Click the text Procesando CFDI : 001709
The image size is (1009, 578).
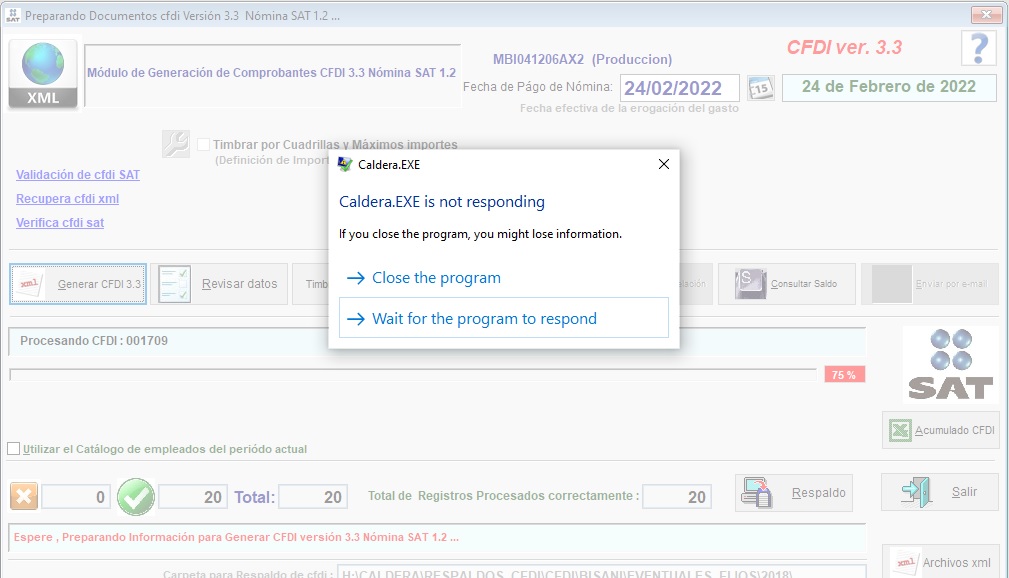click(94, 340)
